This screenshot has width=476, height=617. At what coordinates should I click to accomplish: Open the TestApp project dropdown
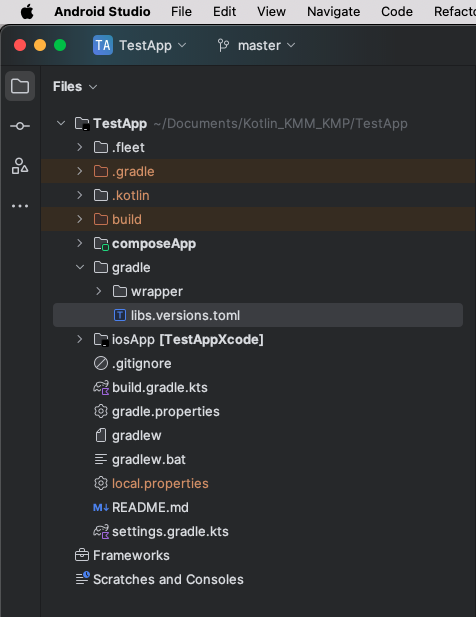(153, 45)
